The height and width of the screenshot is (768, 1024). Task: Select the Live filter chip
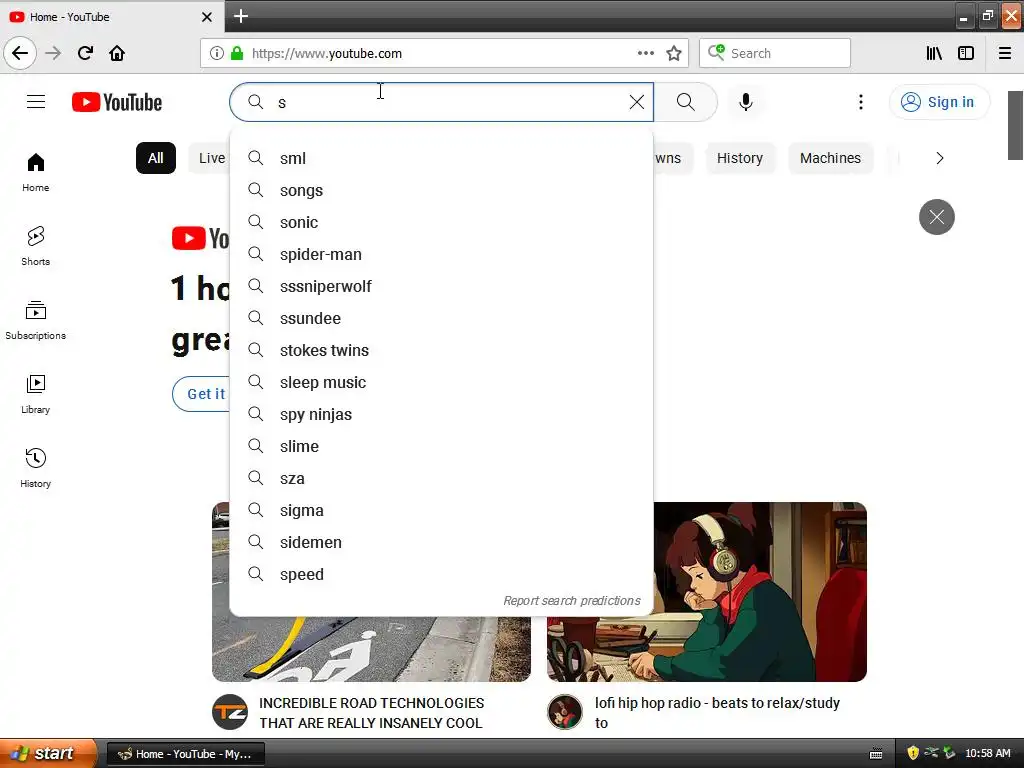point(210,158)
